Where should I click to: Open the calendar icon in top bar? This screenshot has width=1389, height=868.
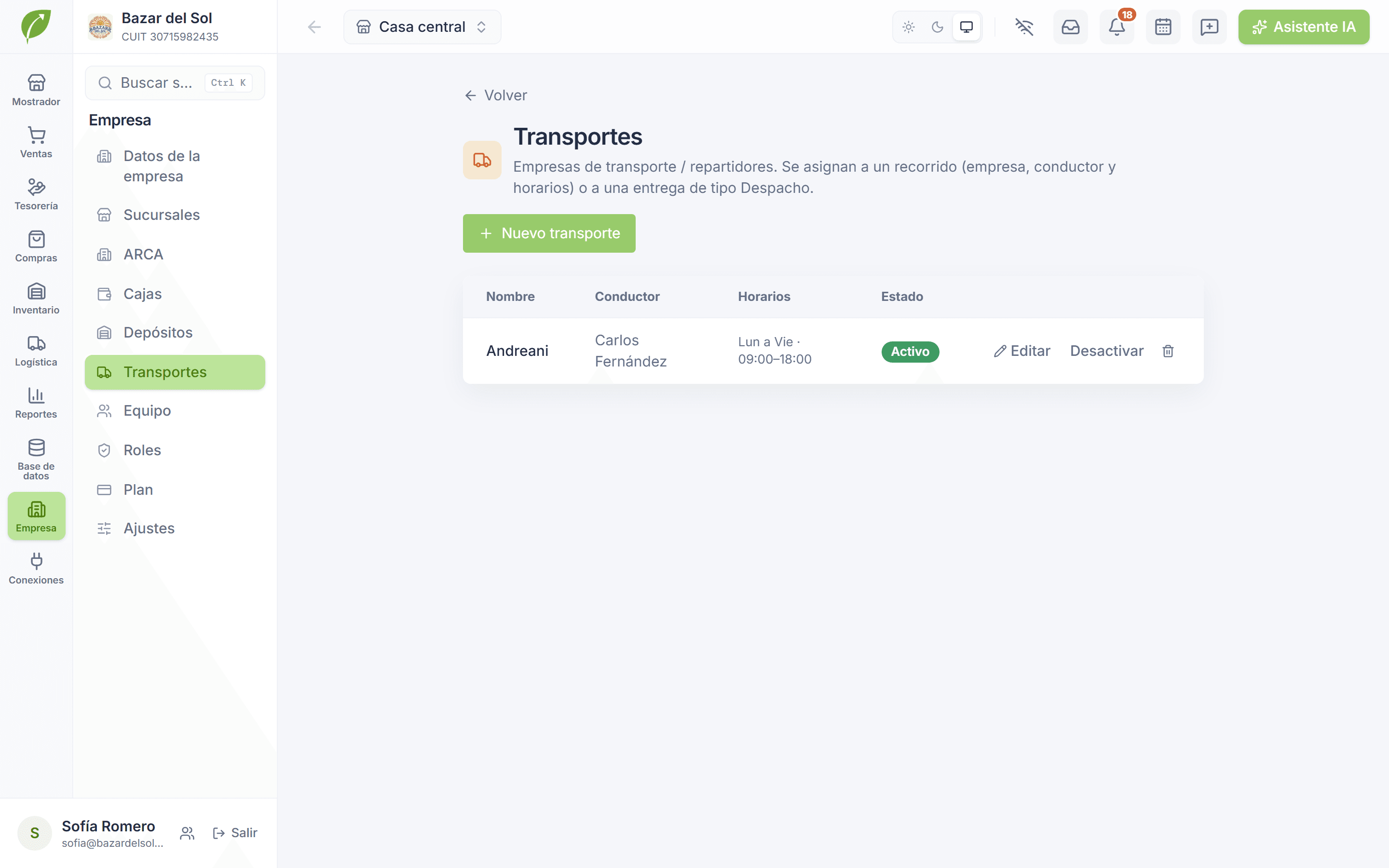(1163, 27)
